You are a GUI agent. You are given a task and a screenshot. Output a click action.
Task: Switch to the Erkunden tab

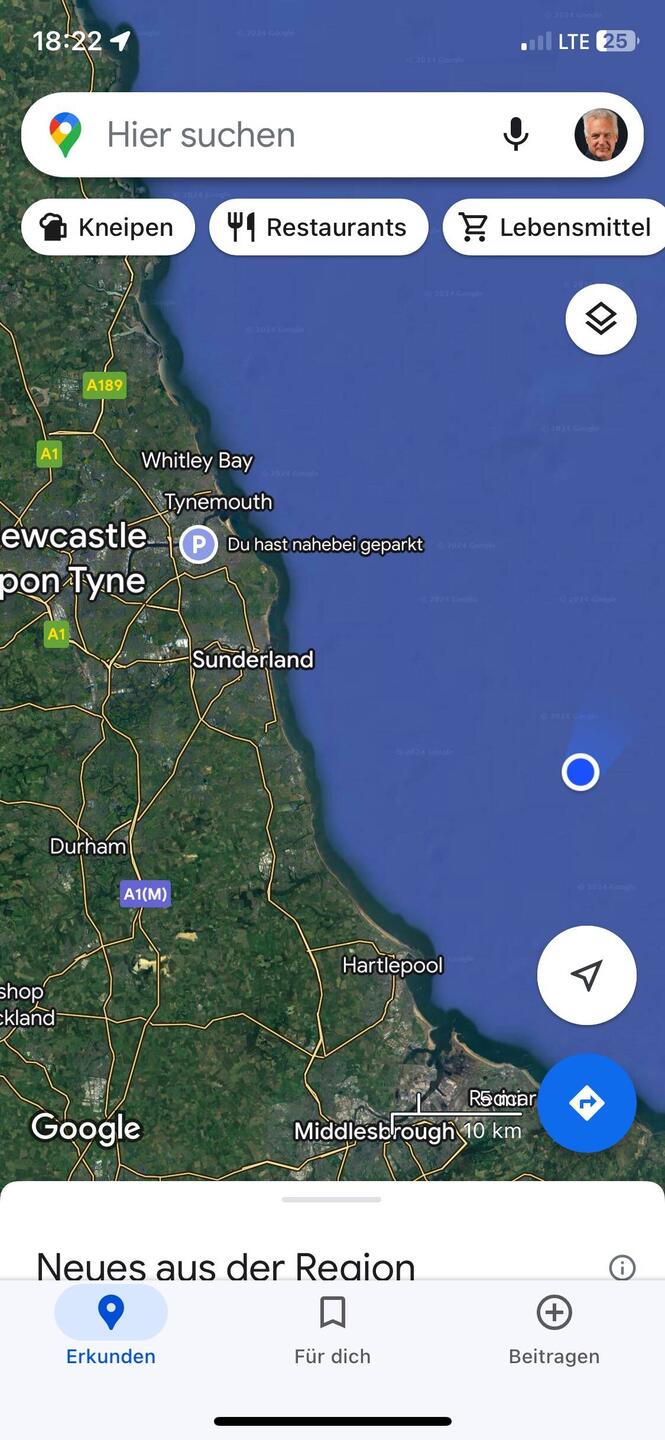pyautogui.click(x=111, y=1329)
